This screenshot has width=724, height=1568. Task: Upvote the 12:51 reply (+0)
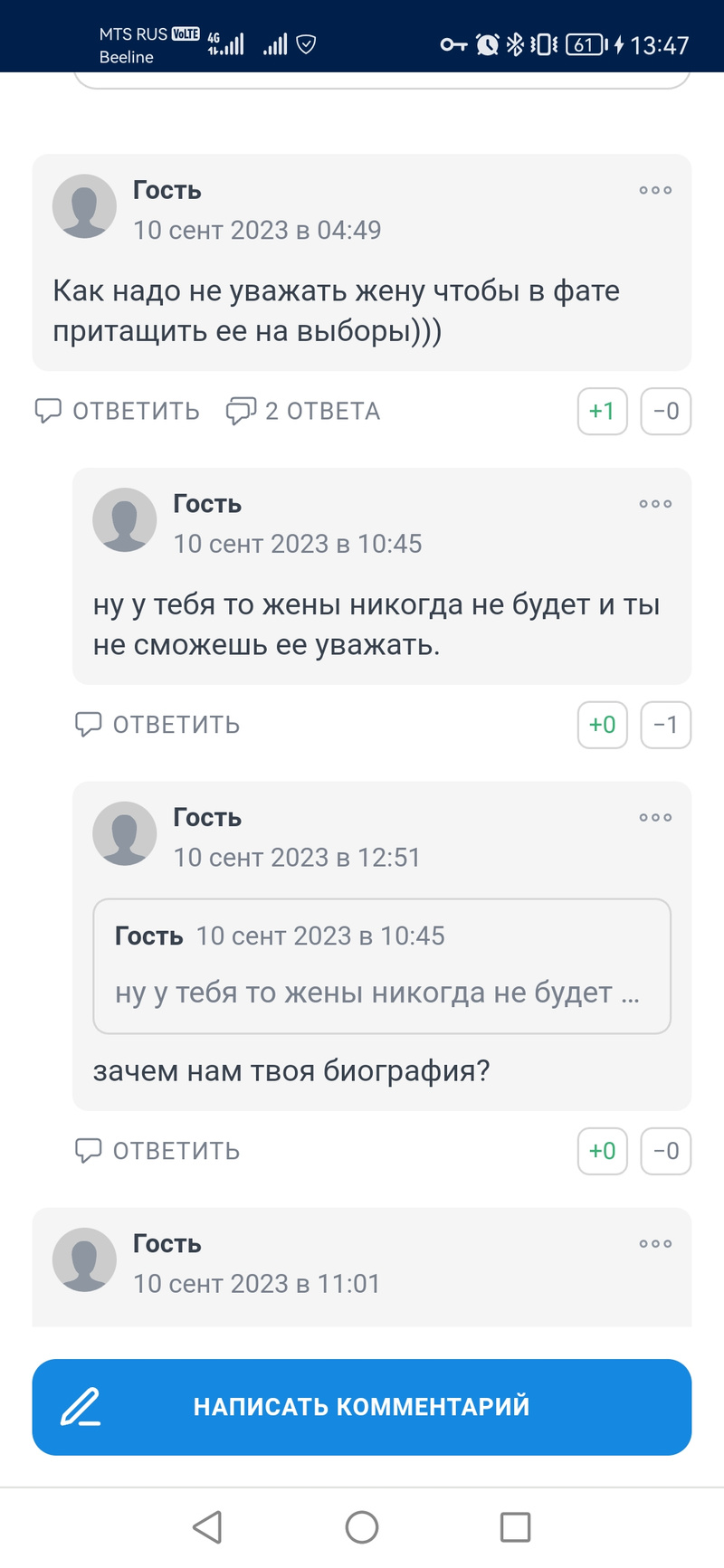602,1152
